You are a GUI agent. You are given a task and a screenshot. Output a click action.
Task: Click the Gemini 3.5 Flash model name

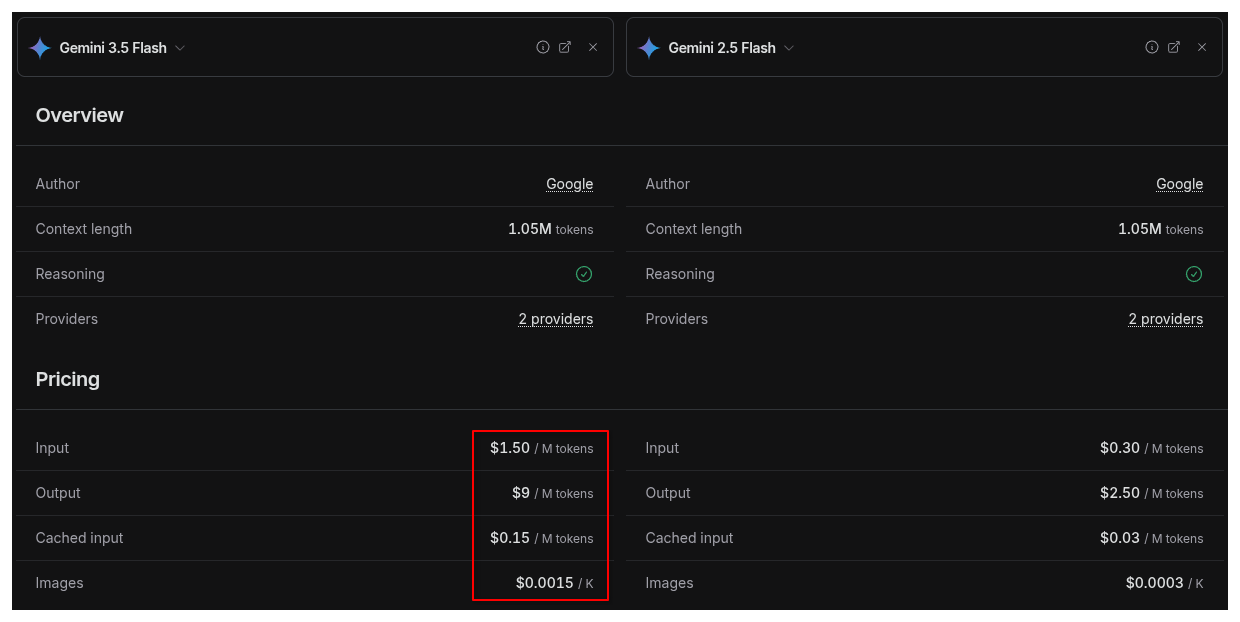click(x=113, y=48)
